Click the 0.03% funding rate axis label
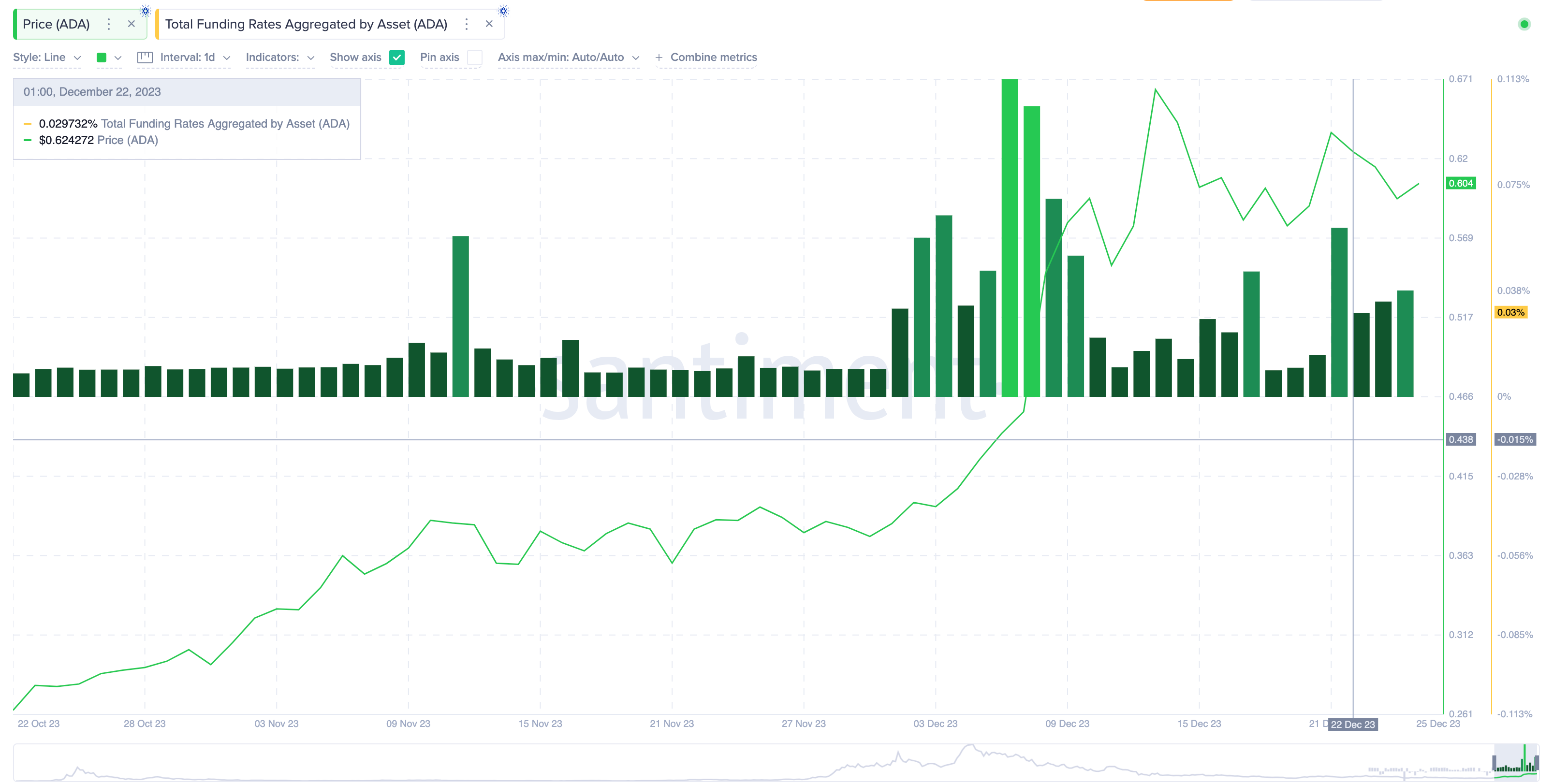 [1511, 312]
